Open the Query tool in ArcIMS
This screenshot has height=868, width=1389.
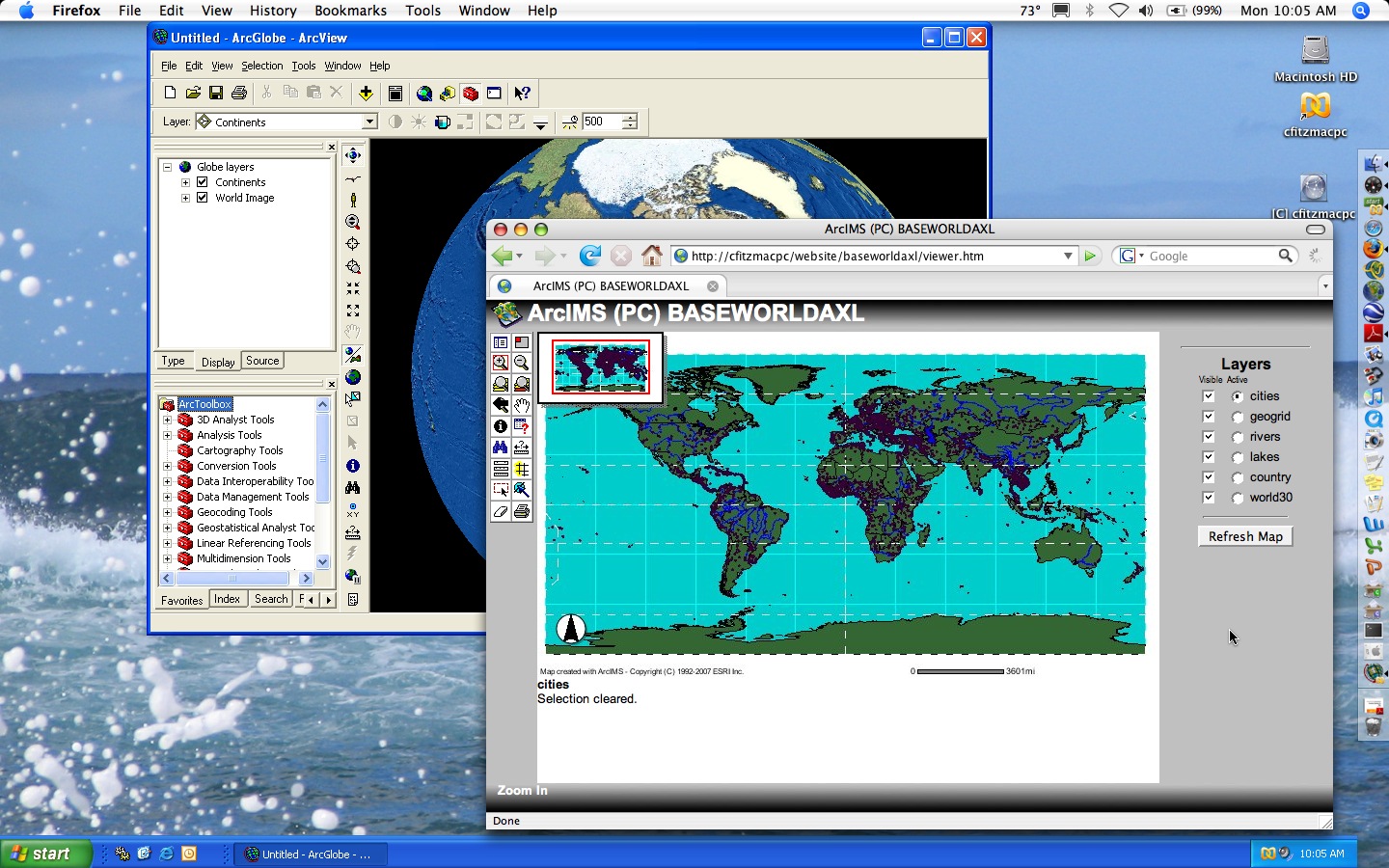point(522,426)
